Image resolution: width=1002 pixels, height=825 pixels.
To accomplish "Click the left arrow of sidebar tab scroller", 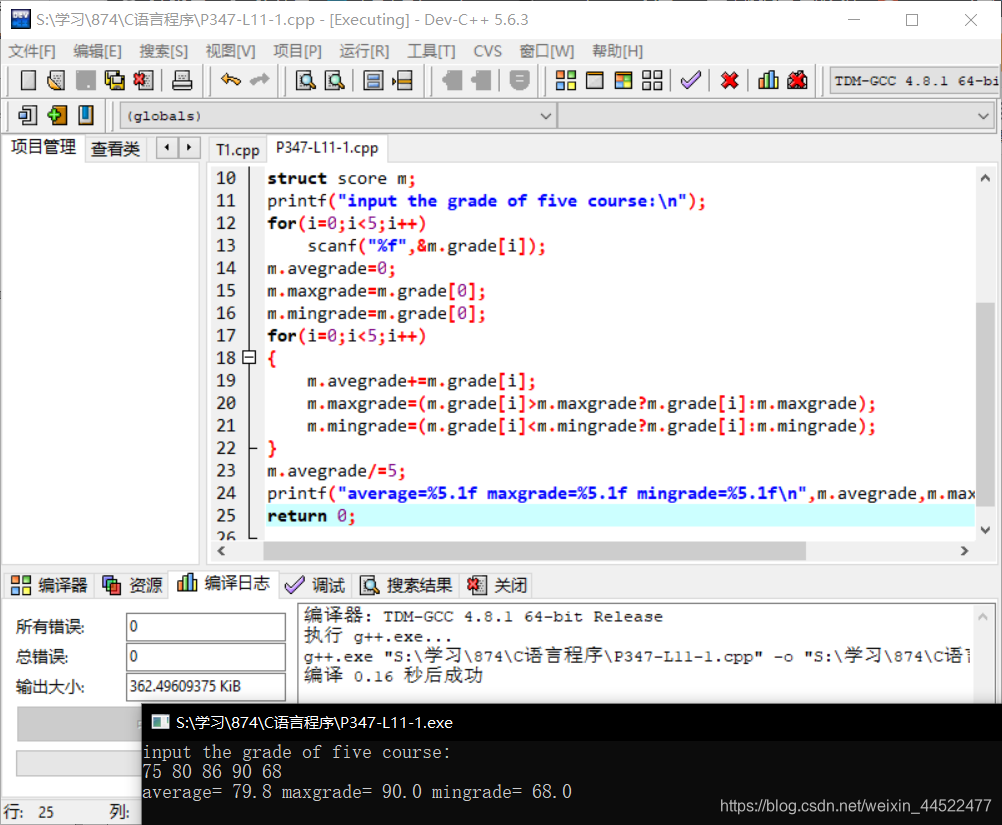I will click(167, 148).
